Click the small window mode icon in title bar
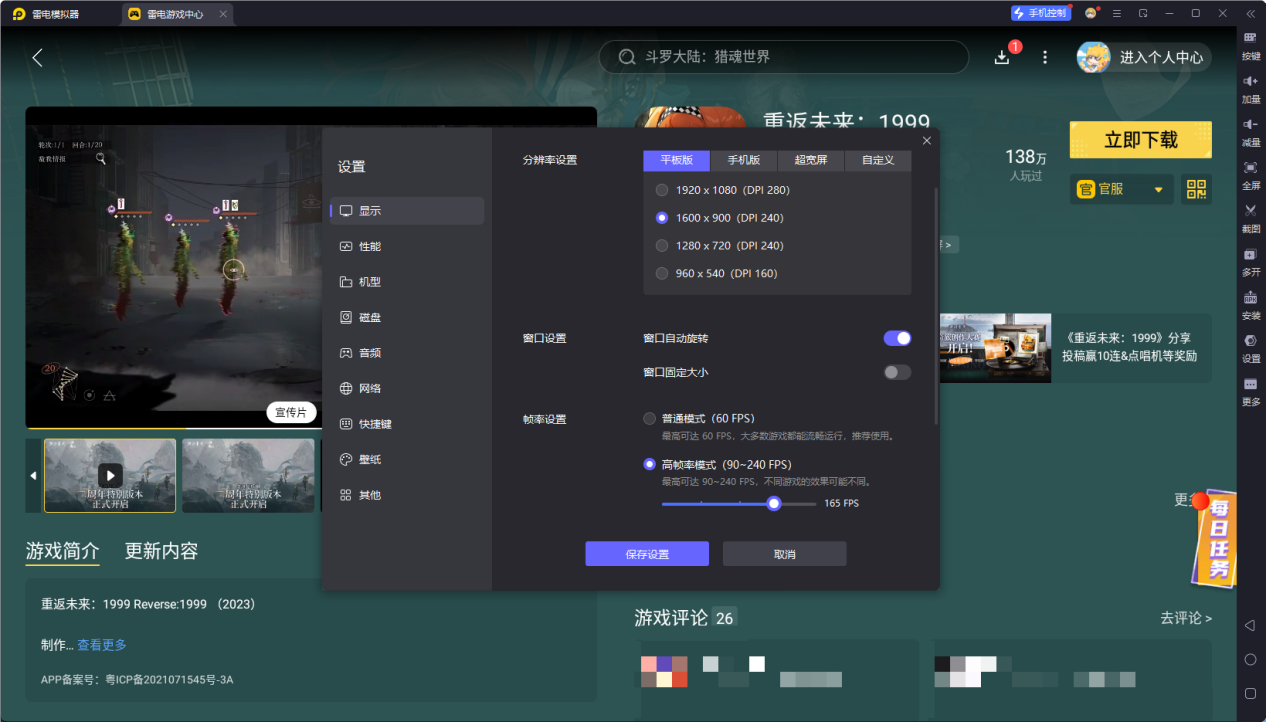 (x=1142, y=14)
